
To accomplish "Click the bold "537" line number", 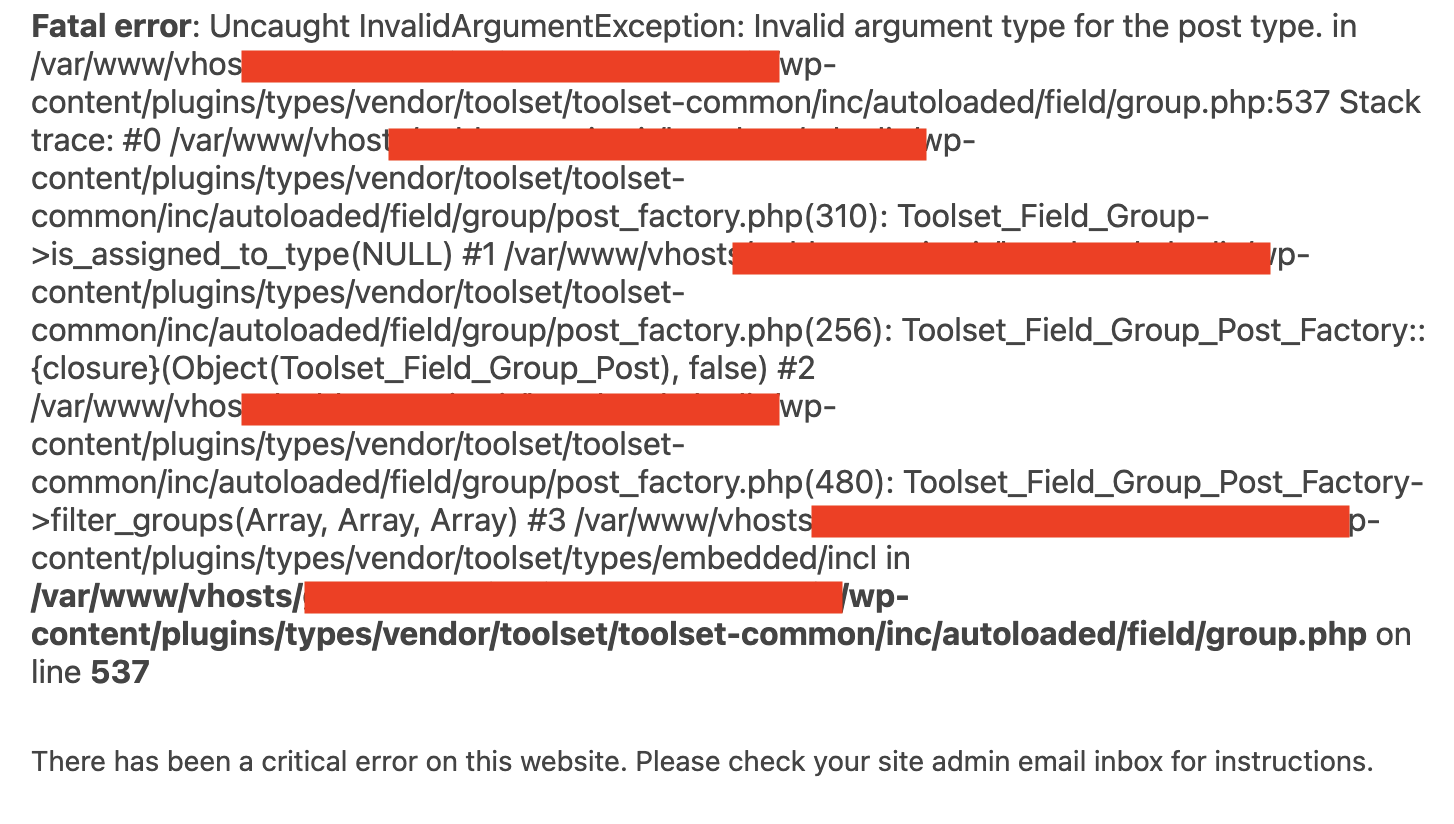I will click(x=120, y=673).
